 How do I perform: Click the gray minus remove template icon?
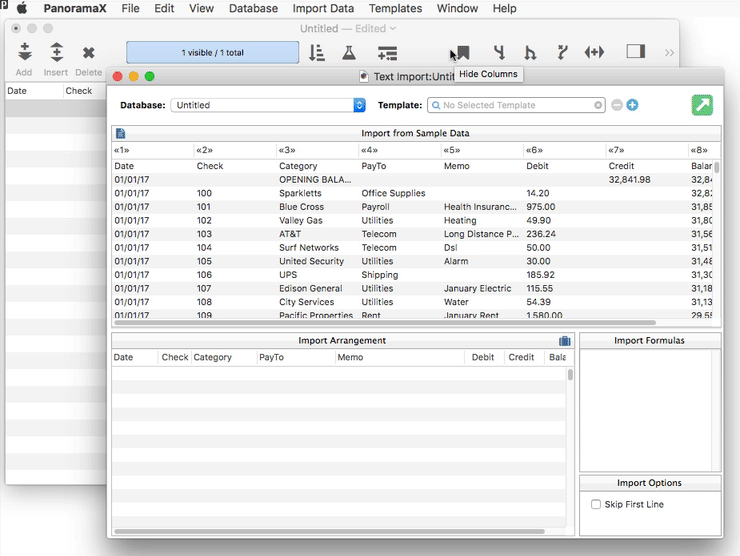tap(617, 105)
